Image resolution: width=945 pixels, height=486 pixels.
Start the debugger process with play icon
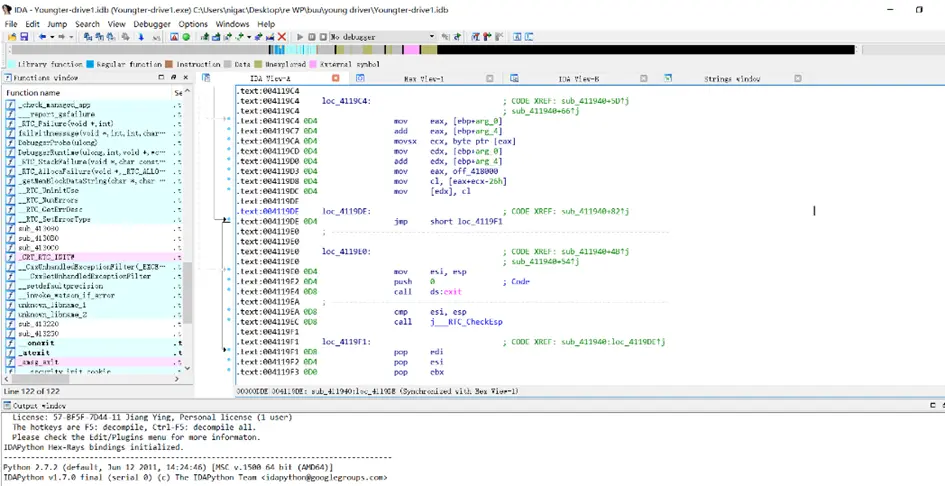coord(300,37)
